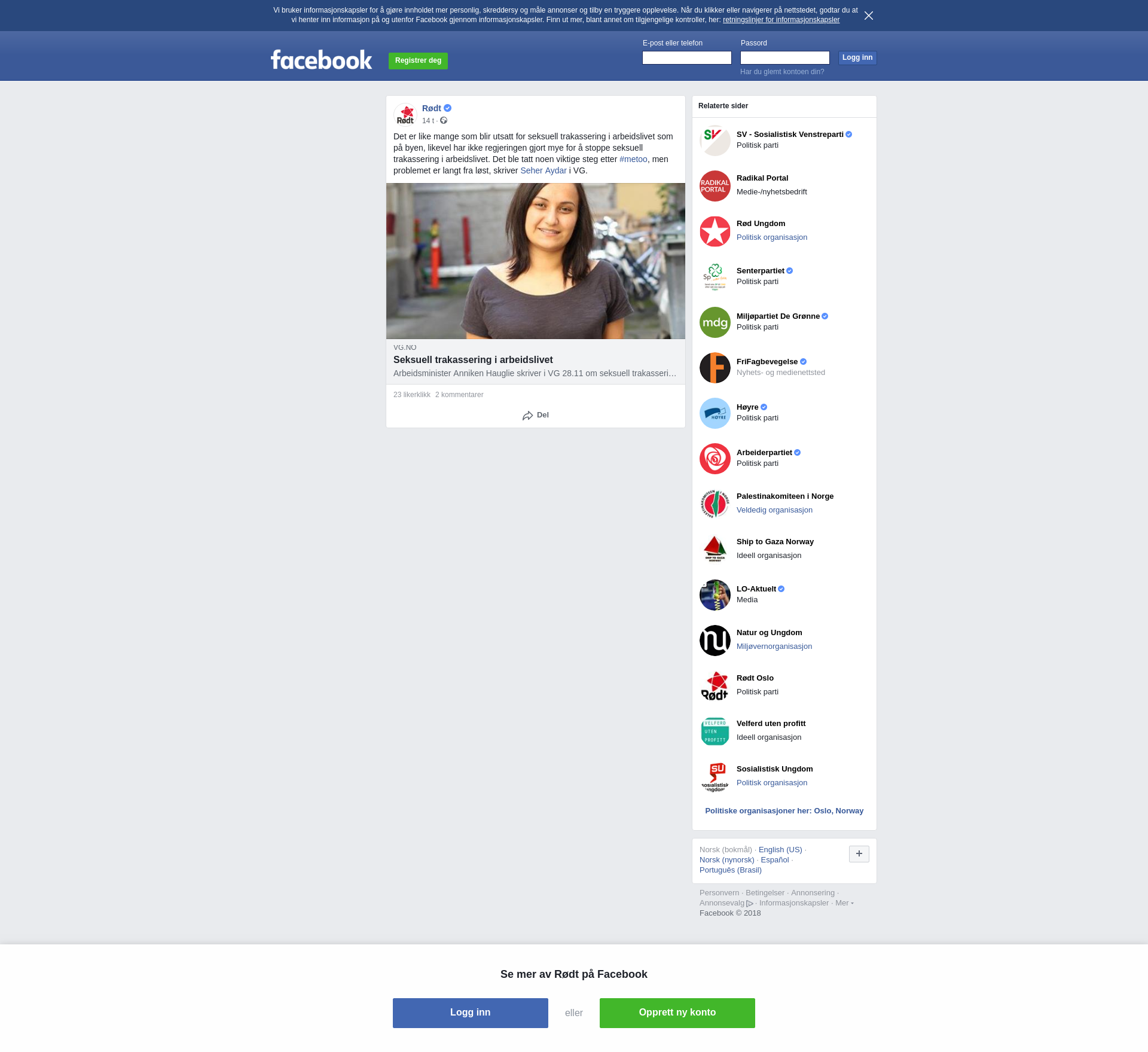
Task: View 2 kommentarer
Action: pyautogui.click(x=459, y=395)
